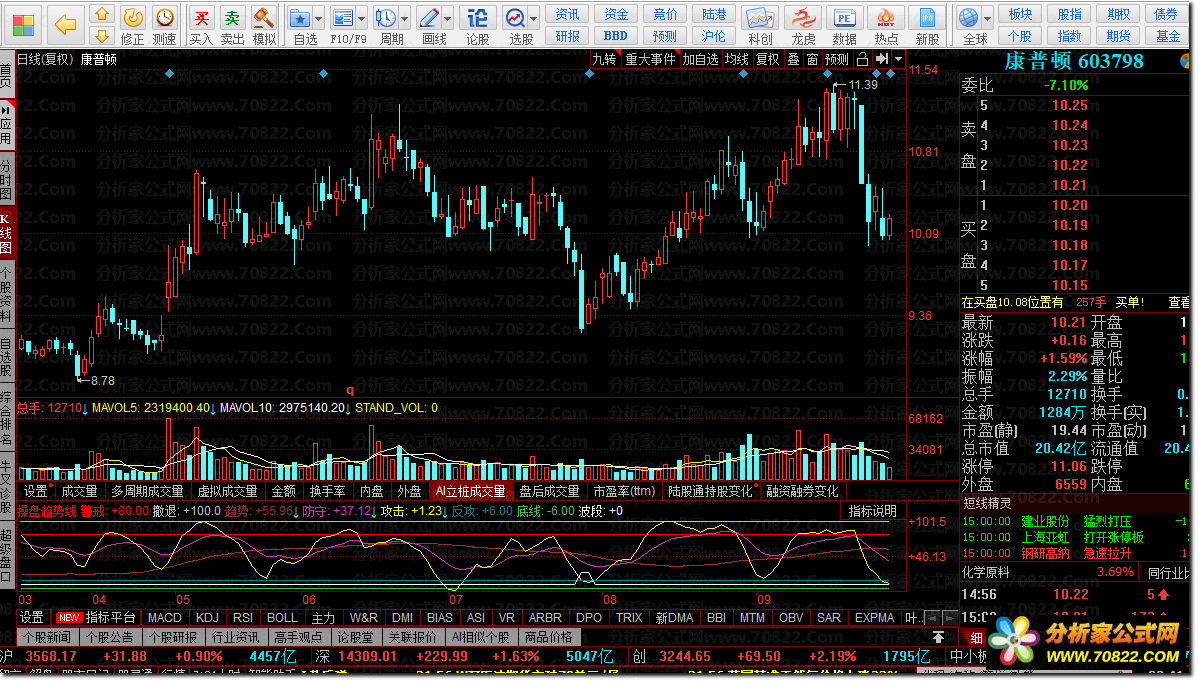The image size is (1198, 681).
Task: Click the 修正 refresh icon
Action: click(132, 18)
